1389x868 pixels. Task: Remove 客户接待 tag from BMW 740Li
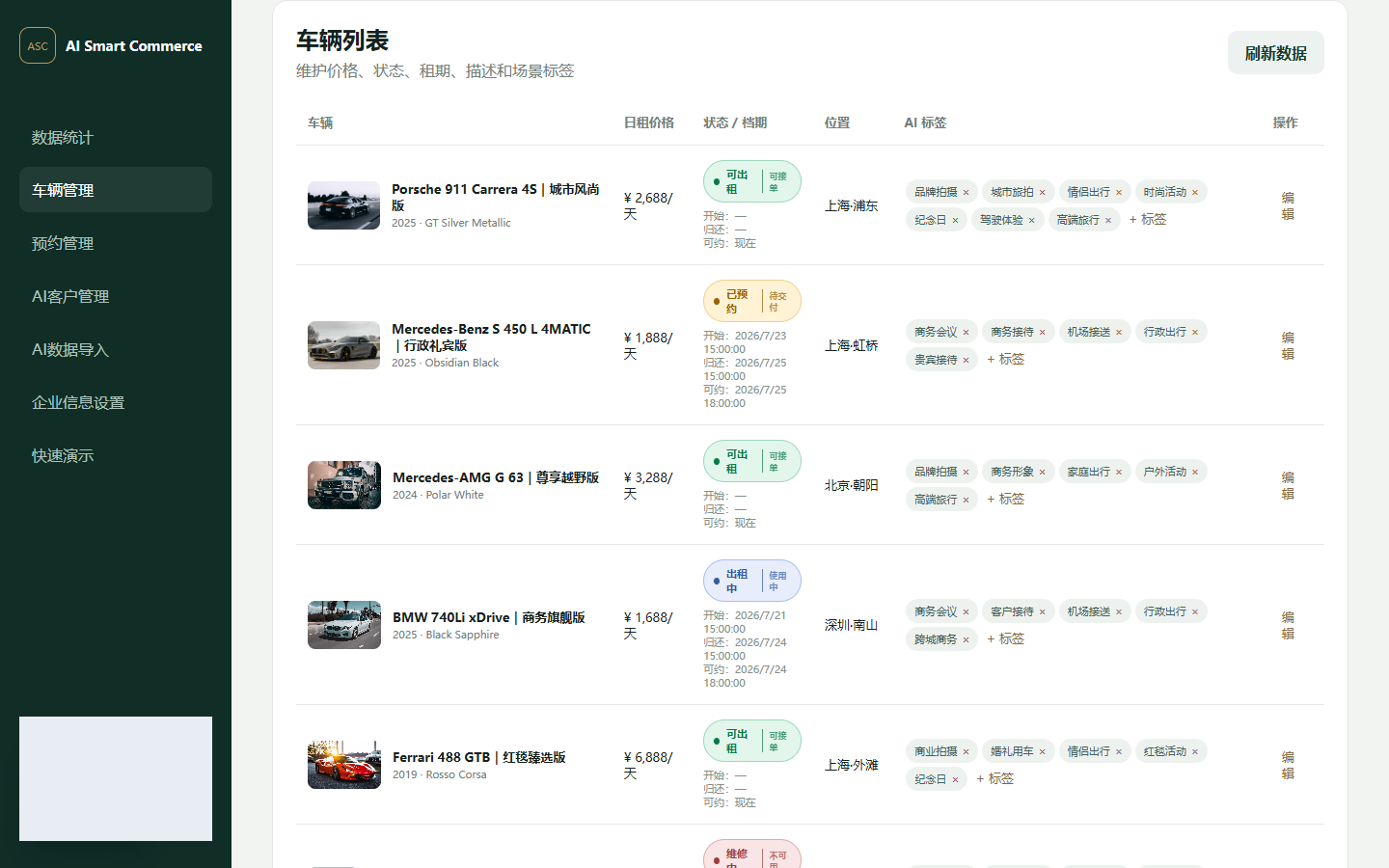pos(1042,611)
